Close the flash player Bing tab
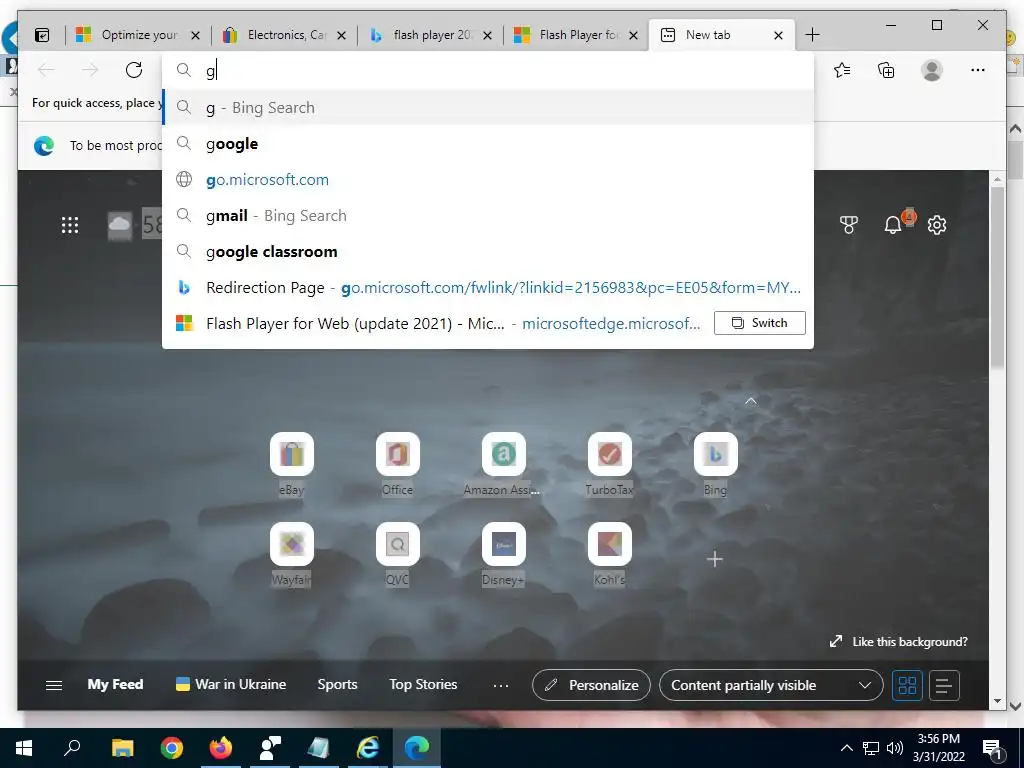Image resolution: width=1024 pixels, height=768 pixels. pyautogui.click(x=487, y=35)
